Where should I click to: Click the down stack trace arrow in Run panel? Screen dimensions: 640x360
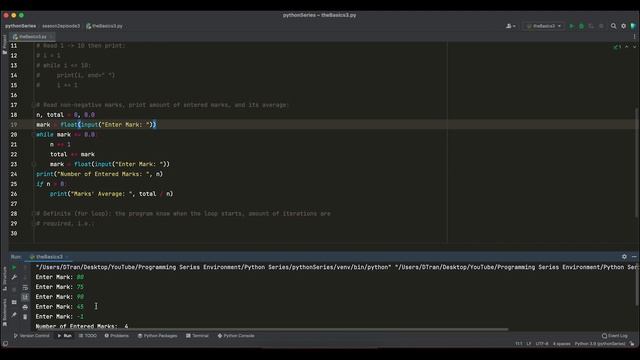pyautogui.click(x=25, y=277)
